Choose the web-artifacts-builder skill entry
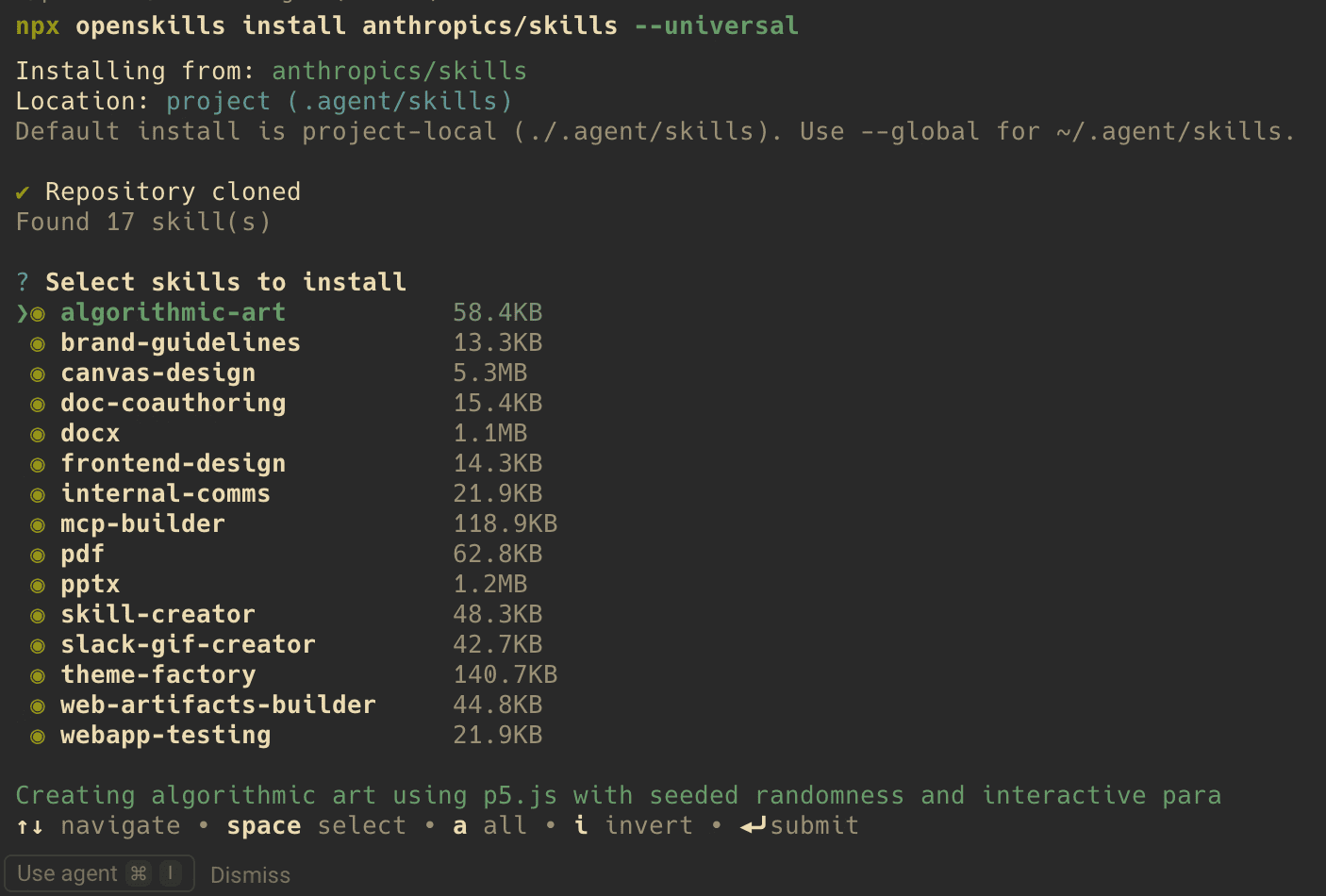 (x=218, y=705)
